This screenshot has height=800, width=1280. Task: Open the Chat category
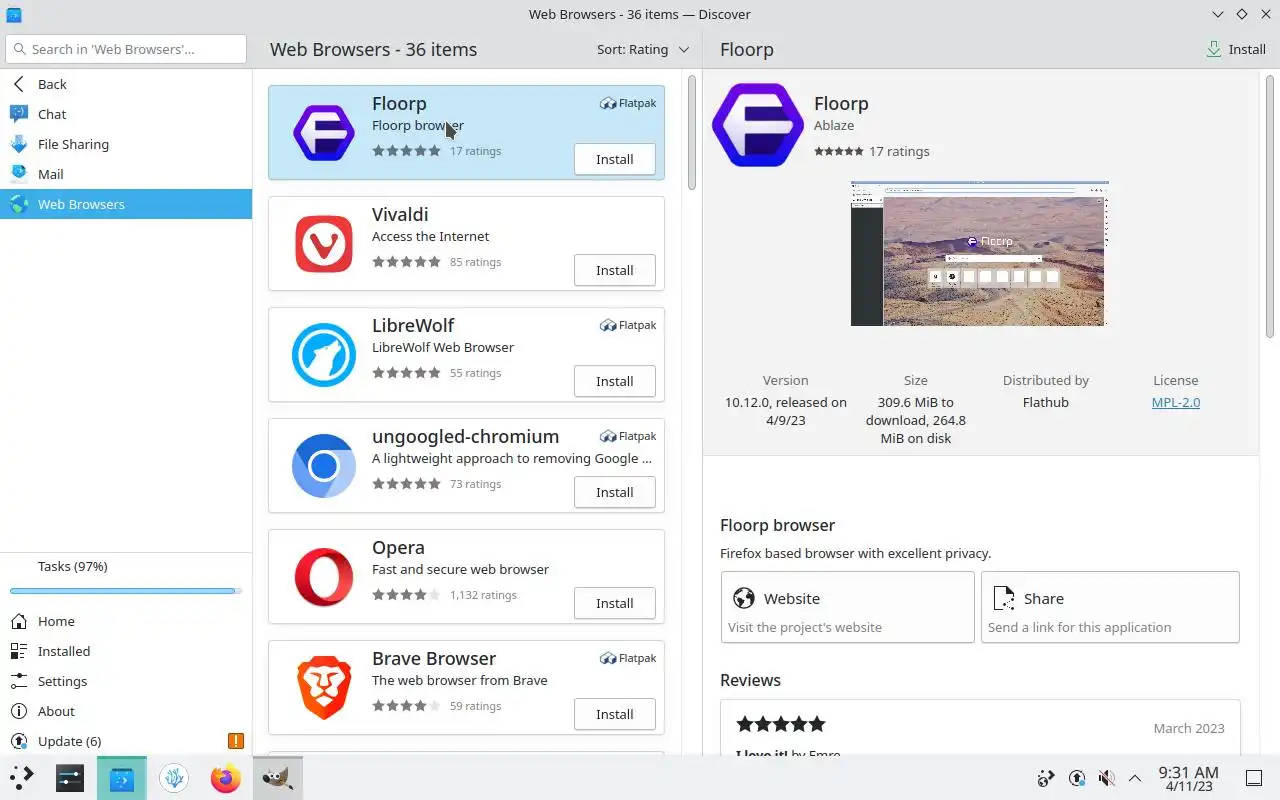126,114
